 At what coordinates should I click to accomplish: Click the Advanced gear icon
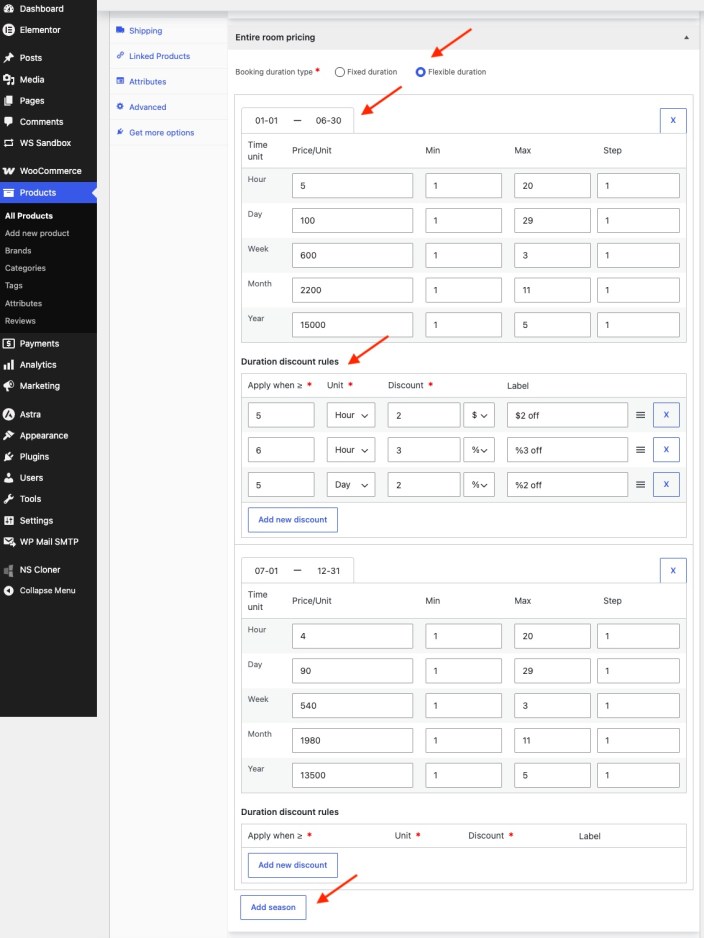tap(120, 106)
